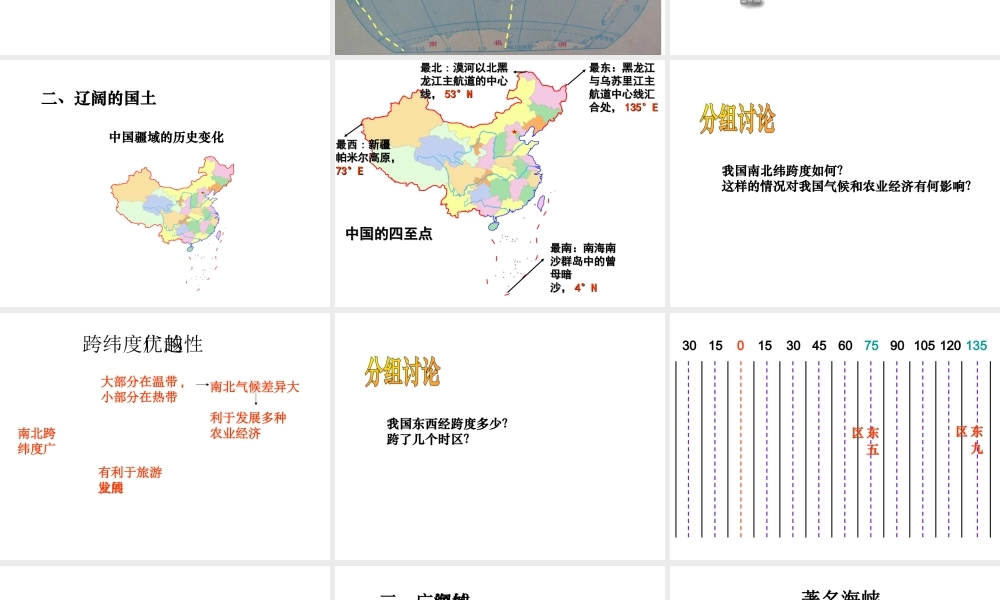1000x600 pixels.
Task: Select the 最西 label mentioning 帕米尔高原 73°E
Action: (365, 157)
